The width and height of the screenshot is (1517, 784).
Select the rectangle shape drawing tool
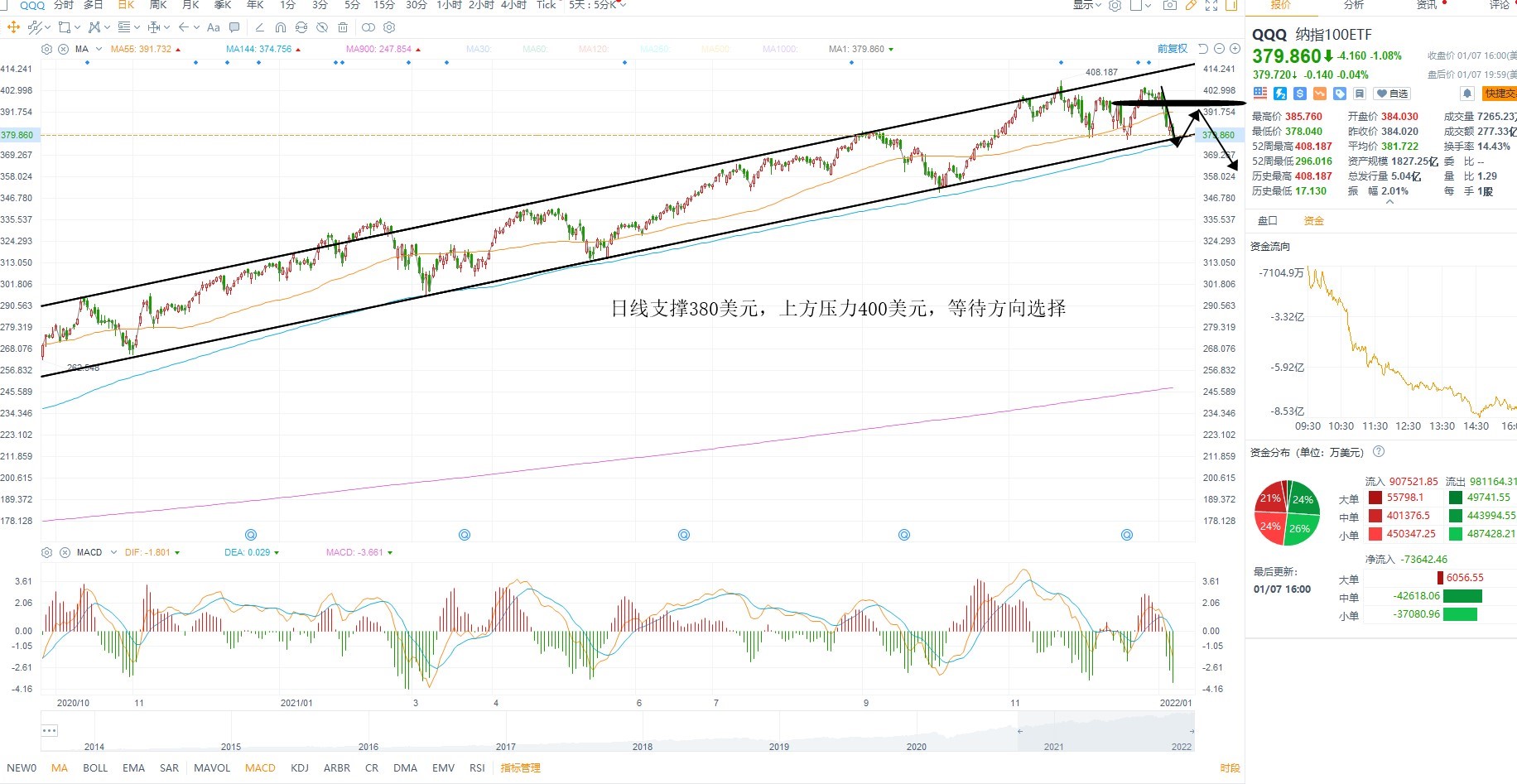coord(64,27)
